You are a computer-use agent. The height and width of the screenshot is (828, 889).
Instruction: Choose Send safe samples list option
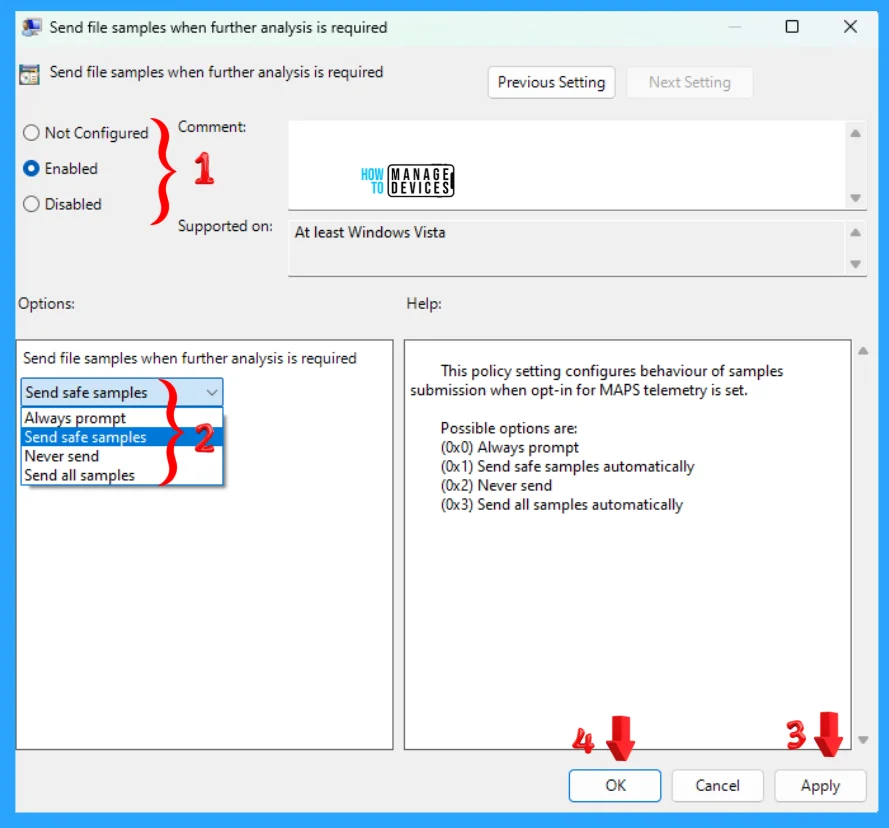click(122, 437)
